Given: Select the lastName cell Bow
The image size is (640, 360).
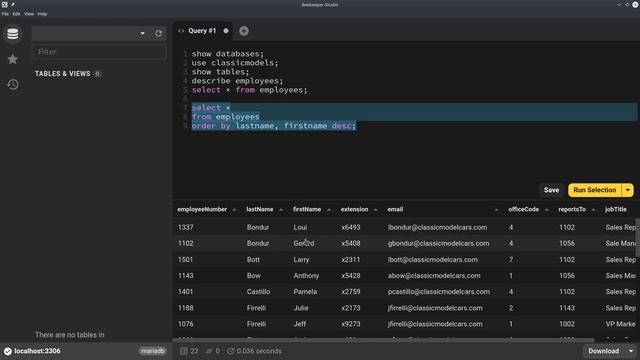Looking at the screenshot, I should point(253,276).
